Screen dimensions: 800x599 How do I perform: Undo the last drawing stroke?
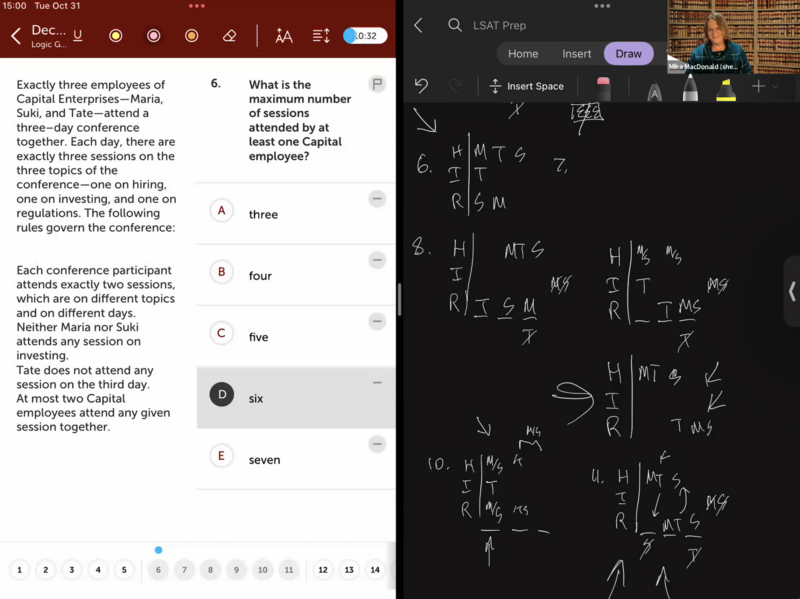(x=421, y=87)
